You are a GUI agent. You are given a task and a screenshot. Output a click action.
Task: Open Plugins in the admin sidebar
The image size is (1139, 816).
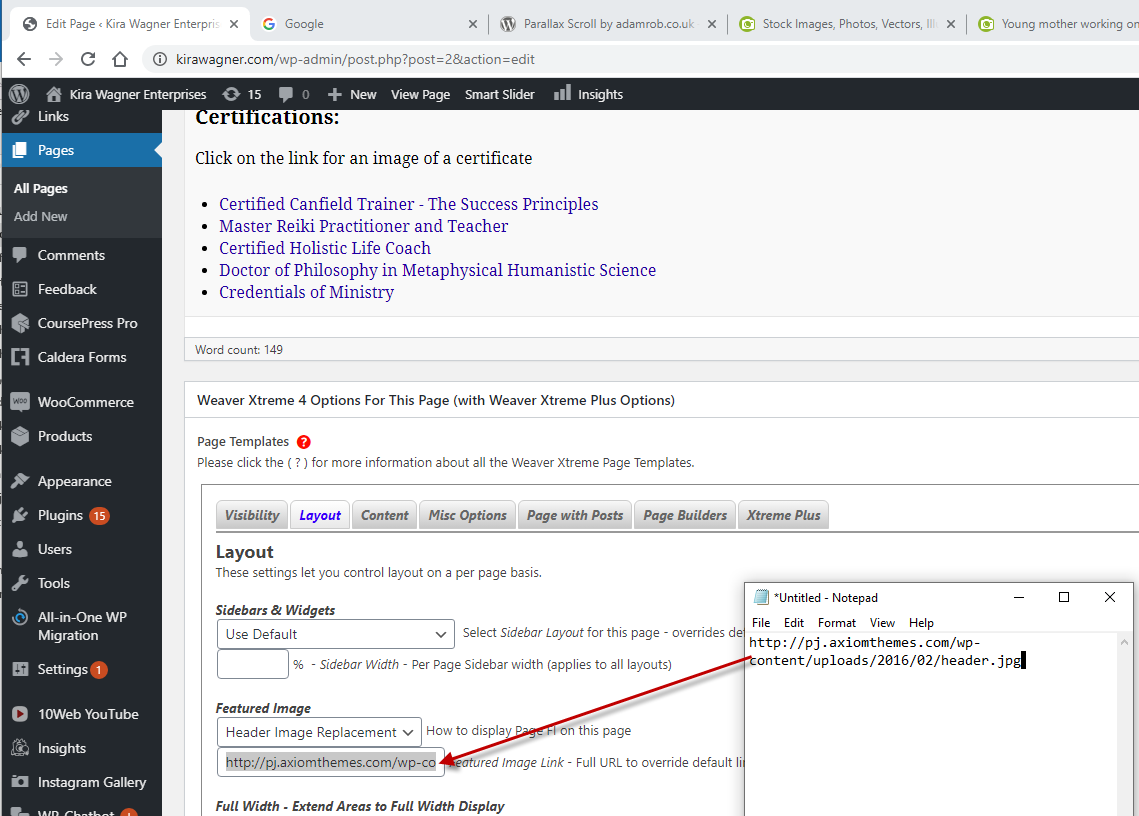pyautogui.click(x=60, y=515)
